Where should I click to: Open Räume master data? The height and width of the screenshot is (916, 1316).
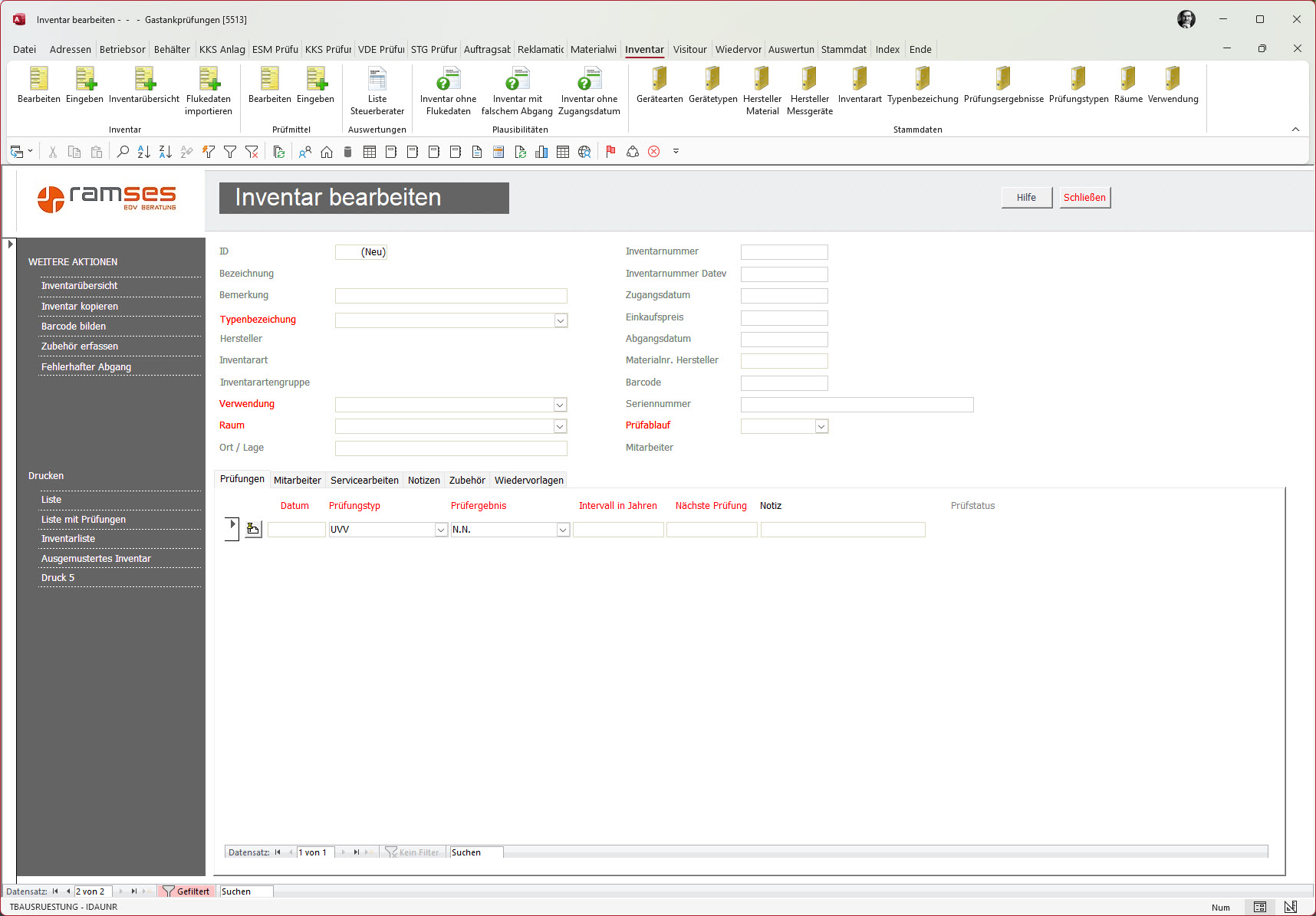tap(1128, 84)
